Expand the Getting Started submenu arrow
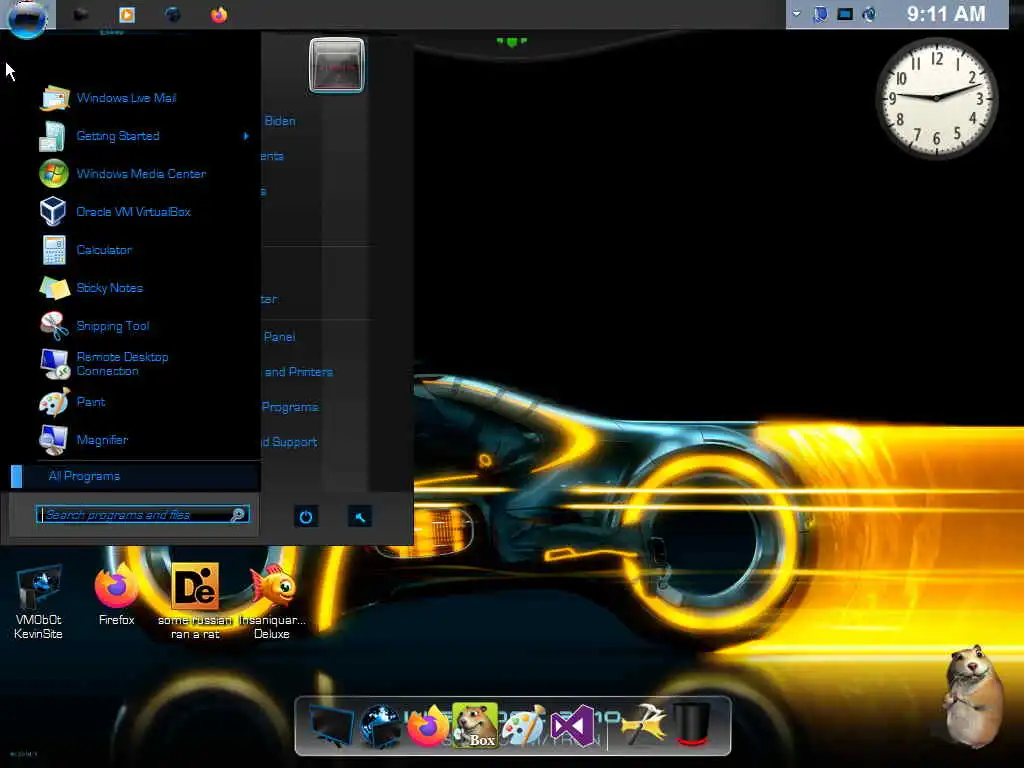Viewport: 1024px width, 768px height. point(246,136)
